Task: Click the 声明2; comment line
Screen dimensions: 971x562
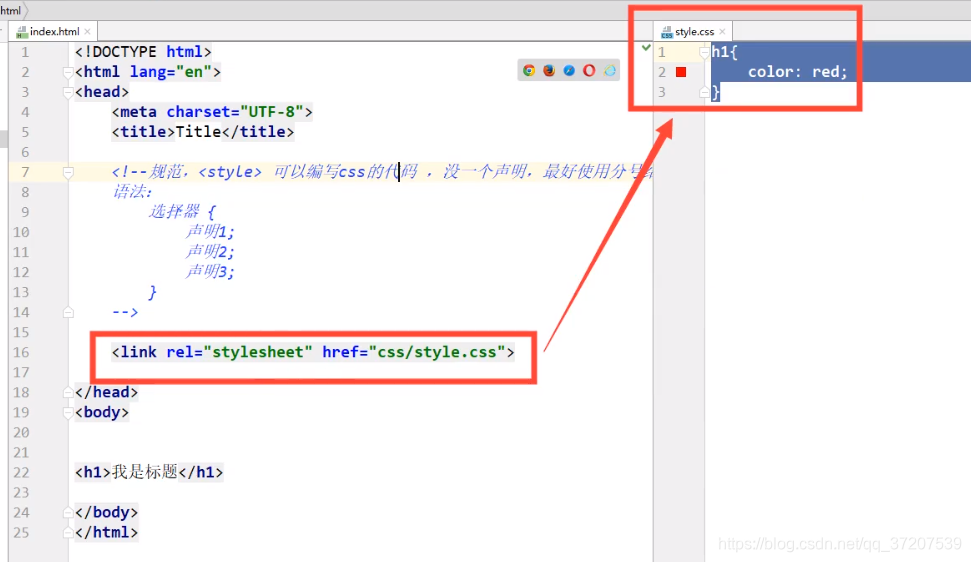Action: point(210,252)
